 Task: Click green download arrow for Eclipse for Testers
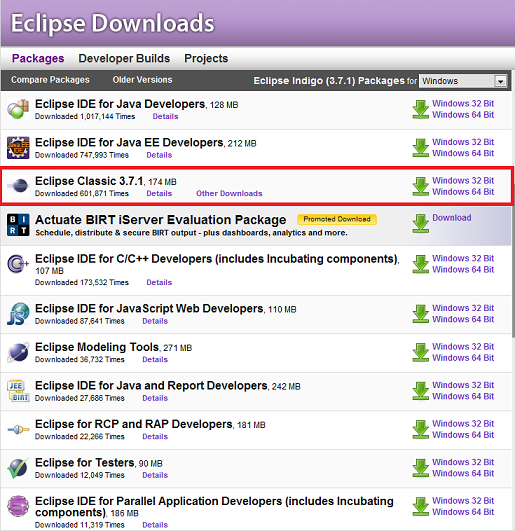421,468
